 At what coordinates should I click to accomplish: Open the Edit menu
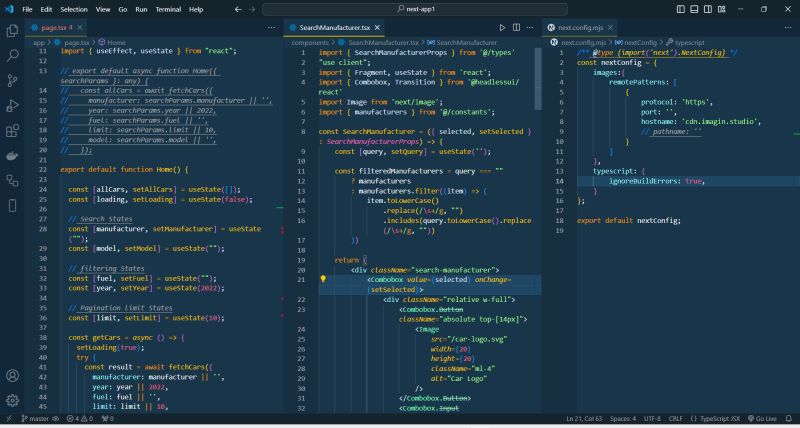[x=46, y=9]
